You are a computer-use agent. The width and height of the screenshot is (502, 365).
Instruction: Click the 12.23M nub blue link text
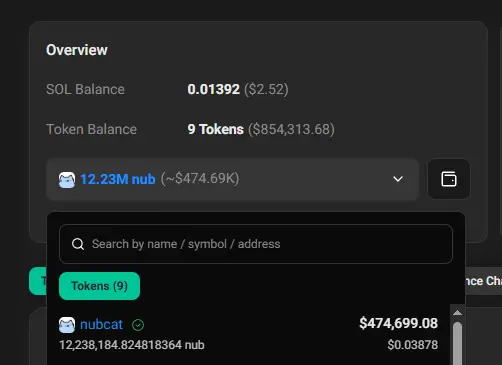pyautogui.click(x=118, y=179)
